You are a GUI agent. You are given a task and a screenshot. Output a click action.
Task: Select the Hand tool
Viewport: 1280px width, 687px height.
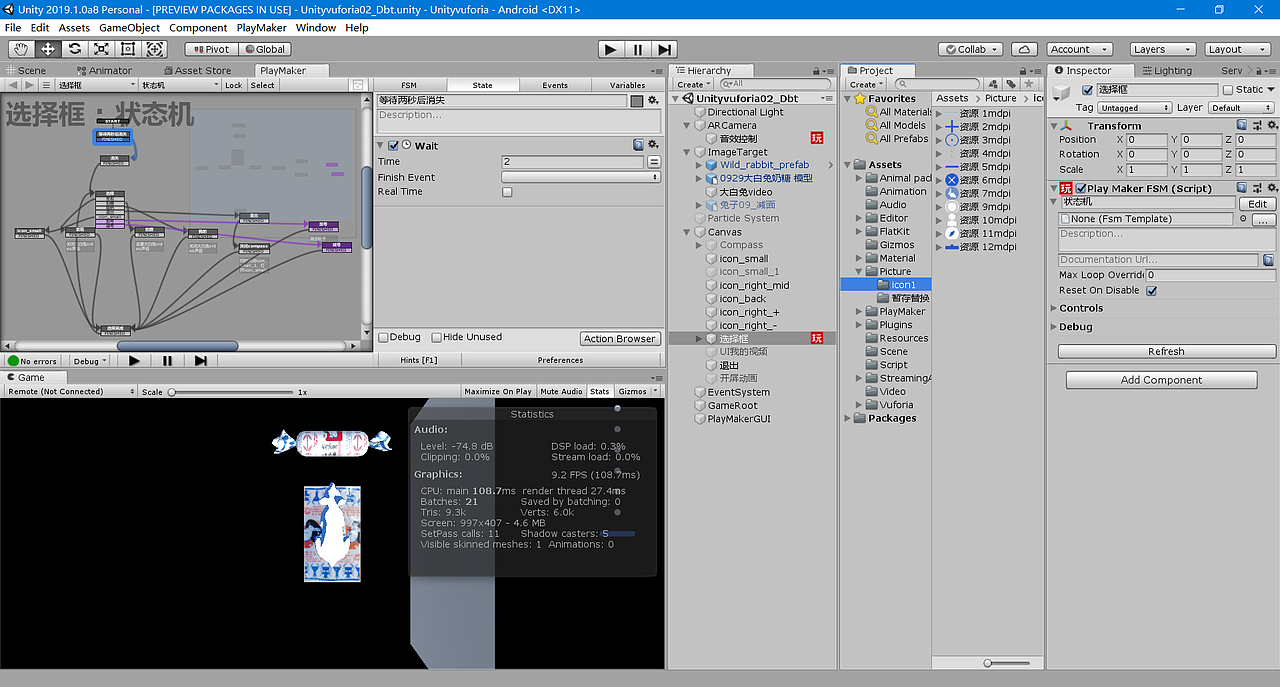pyautogui.click(x=21, y=49)
